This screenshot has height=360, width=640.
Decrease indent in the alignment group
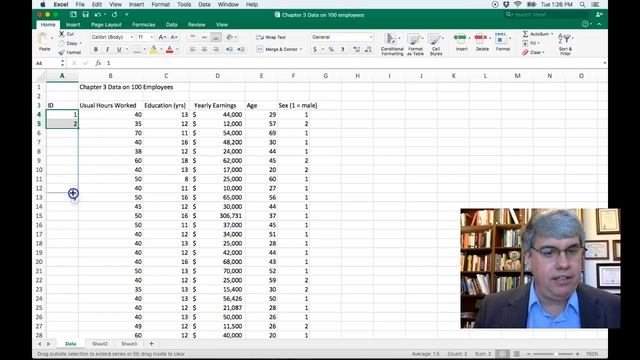coord(229,49)
